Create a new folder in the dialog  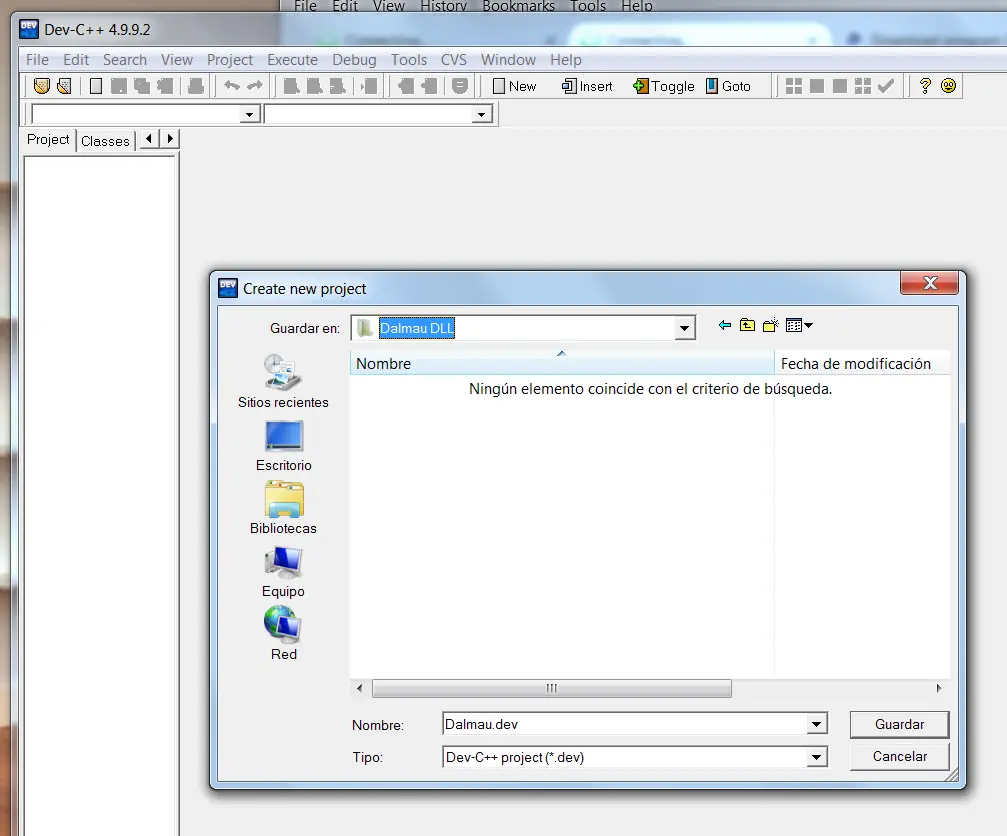coord(771,326)
